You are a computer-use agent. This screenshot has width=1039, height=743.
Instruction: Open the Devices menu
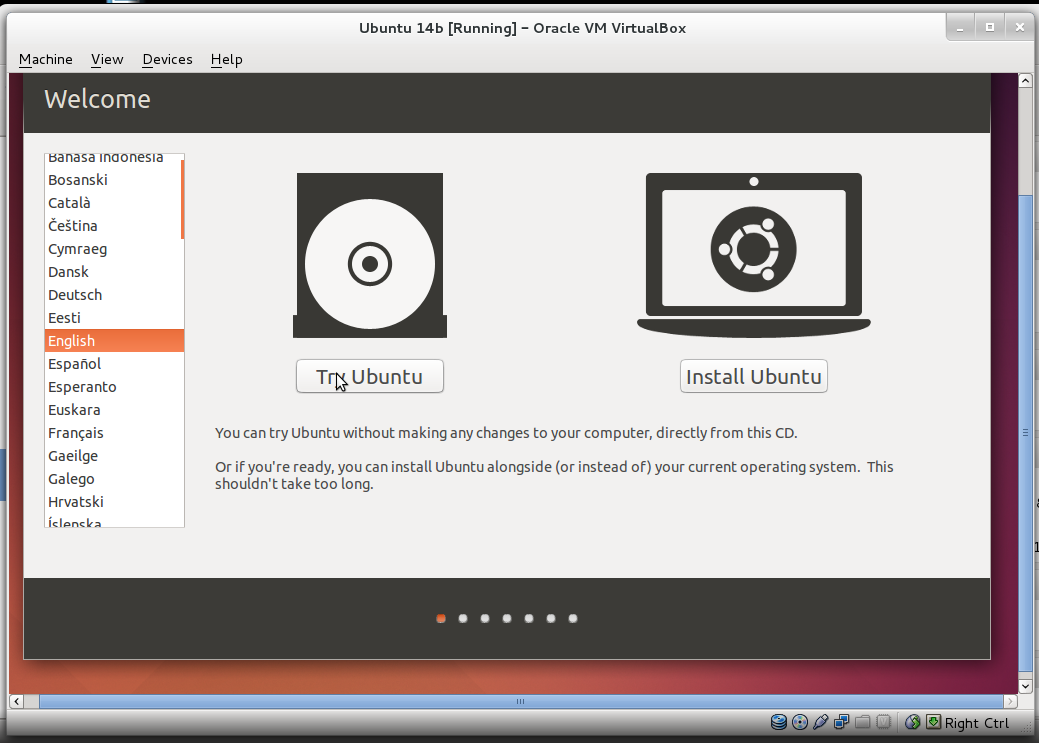click(x=167, y=59)
